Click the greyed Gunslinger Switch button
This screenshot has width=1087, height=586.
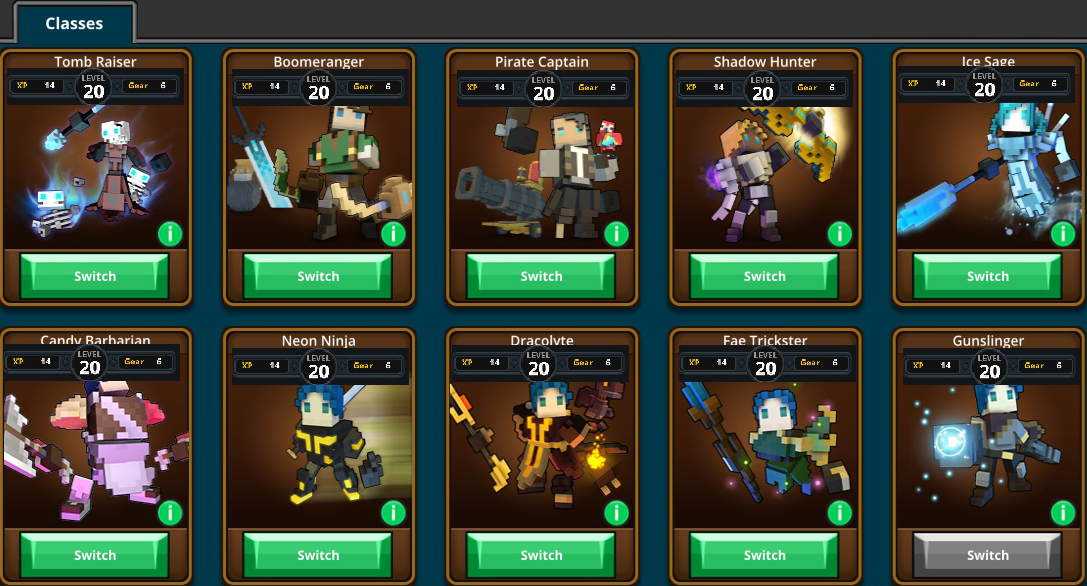988,555
